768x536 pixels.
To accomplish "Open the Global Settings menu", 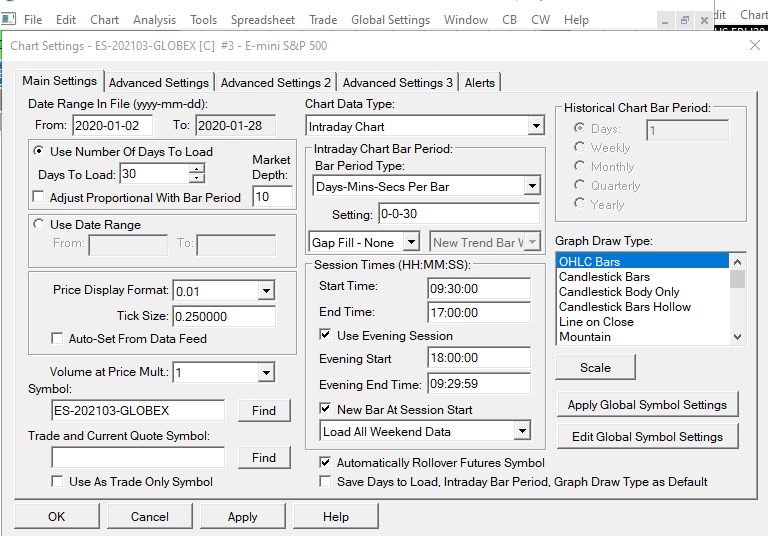I will pyautogui.click(x=390, y=20).
